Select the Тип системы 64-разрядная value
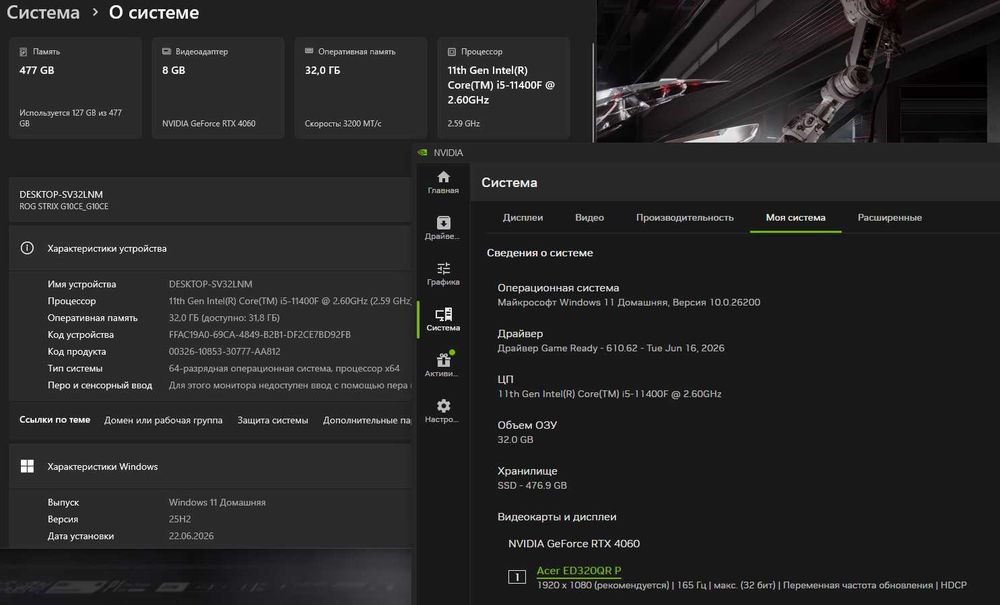Image resolution: width=1000 pixels, height=605 pixels. tap(284, 368)
